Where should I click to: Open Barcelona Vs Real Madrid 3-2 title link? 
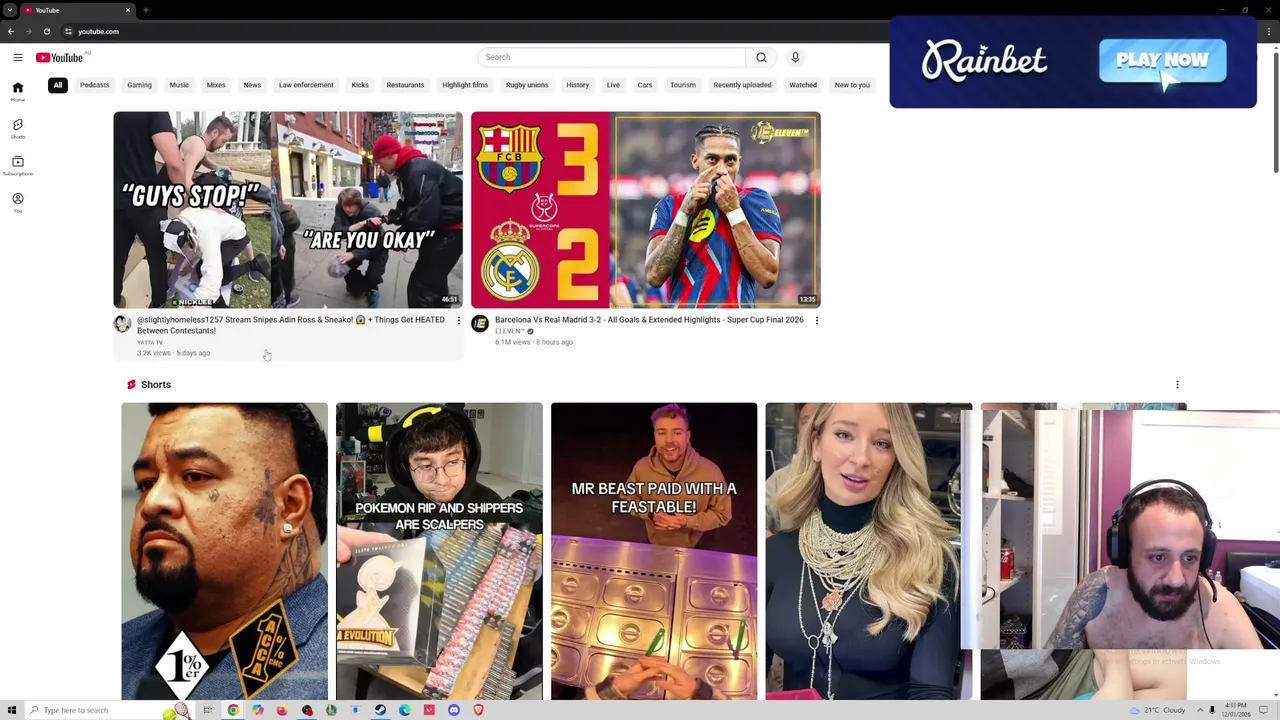pyautogui.click(x=649, y=320)
